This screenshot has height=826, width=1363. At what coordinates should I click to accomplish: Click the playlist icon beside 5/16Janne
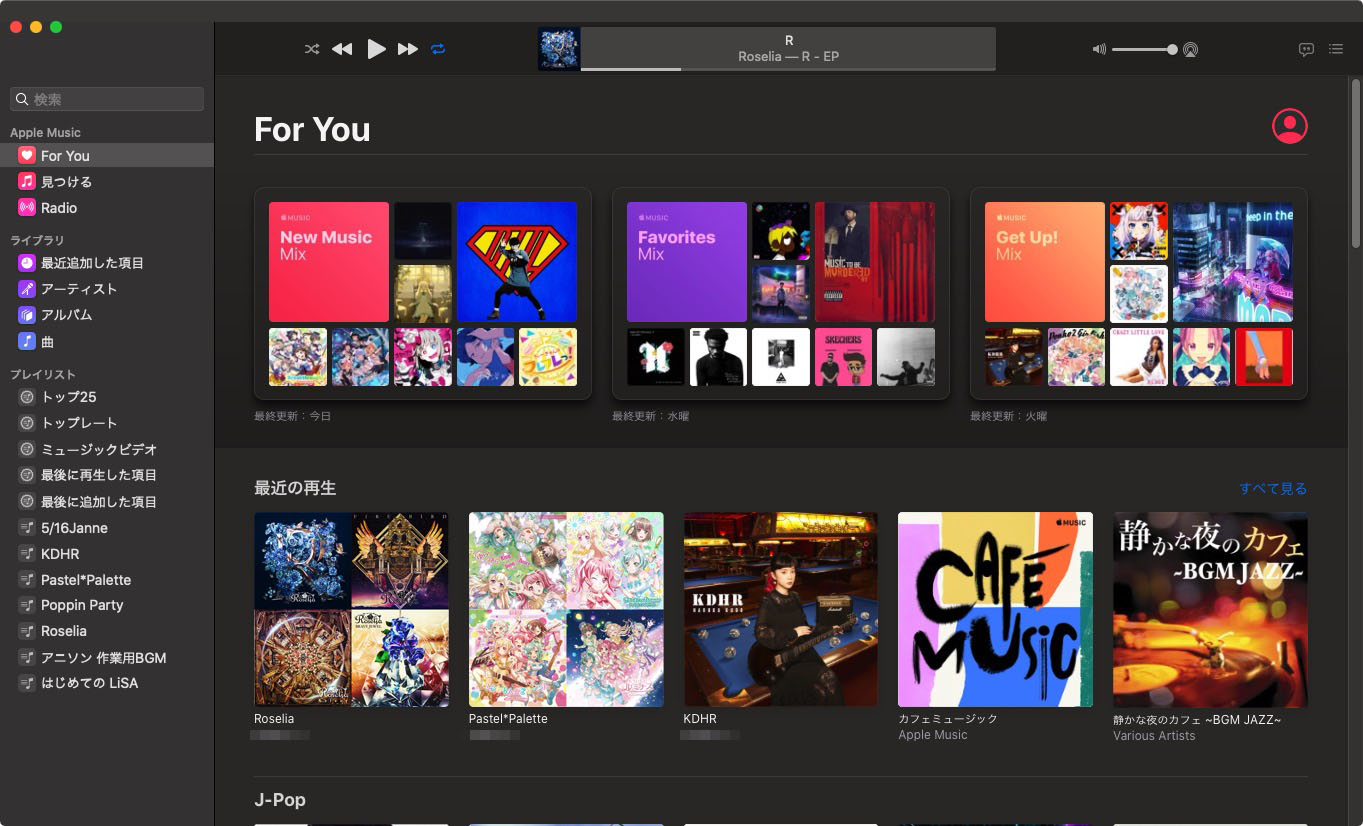coord(27,528)
